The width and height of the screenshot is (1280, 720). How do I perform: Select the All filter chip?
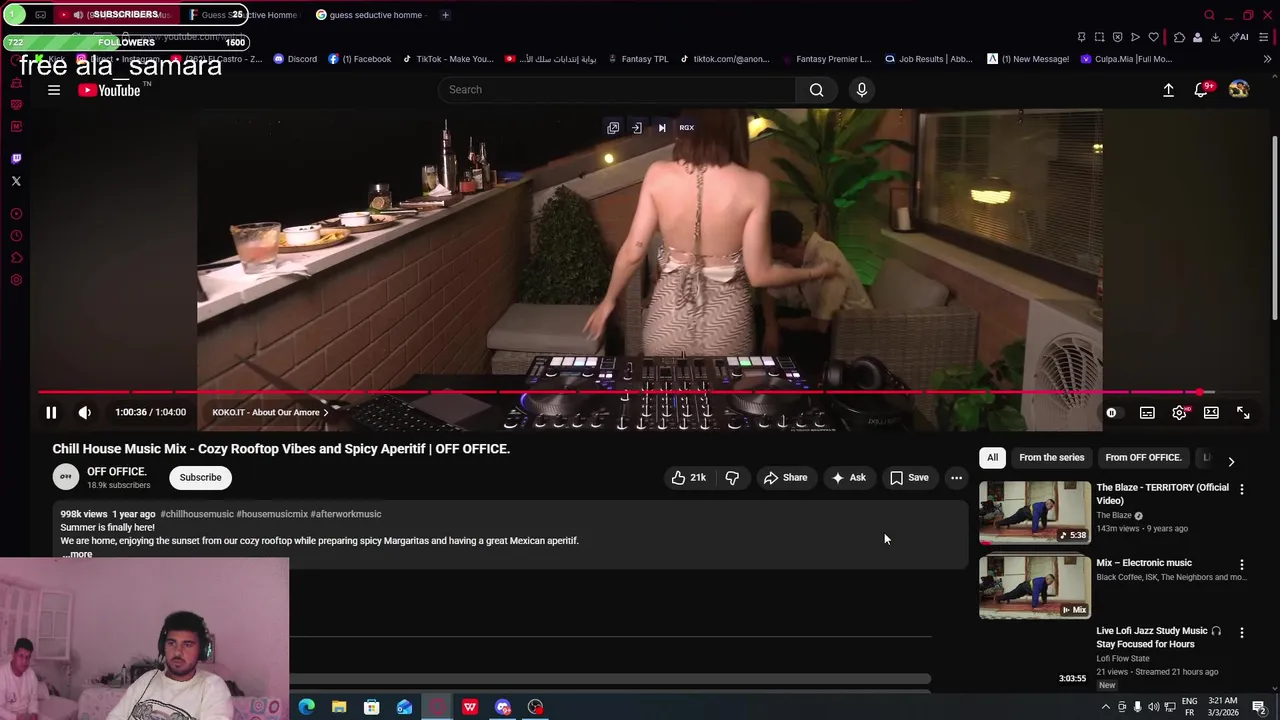[x=993, y=457]
